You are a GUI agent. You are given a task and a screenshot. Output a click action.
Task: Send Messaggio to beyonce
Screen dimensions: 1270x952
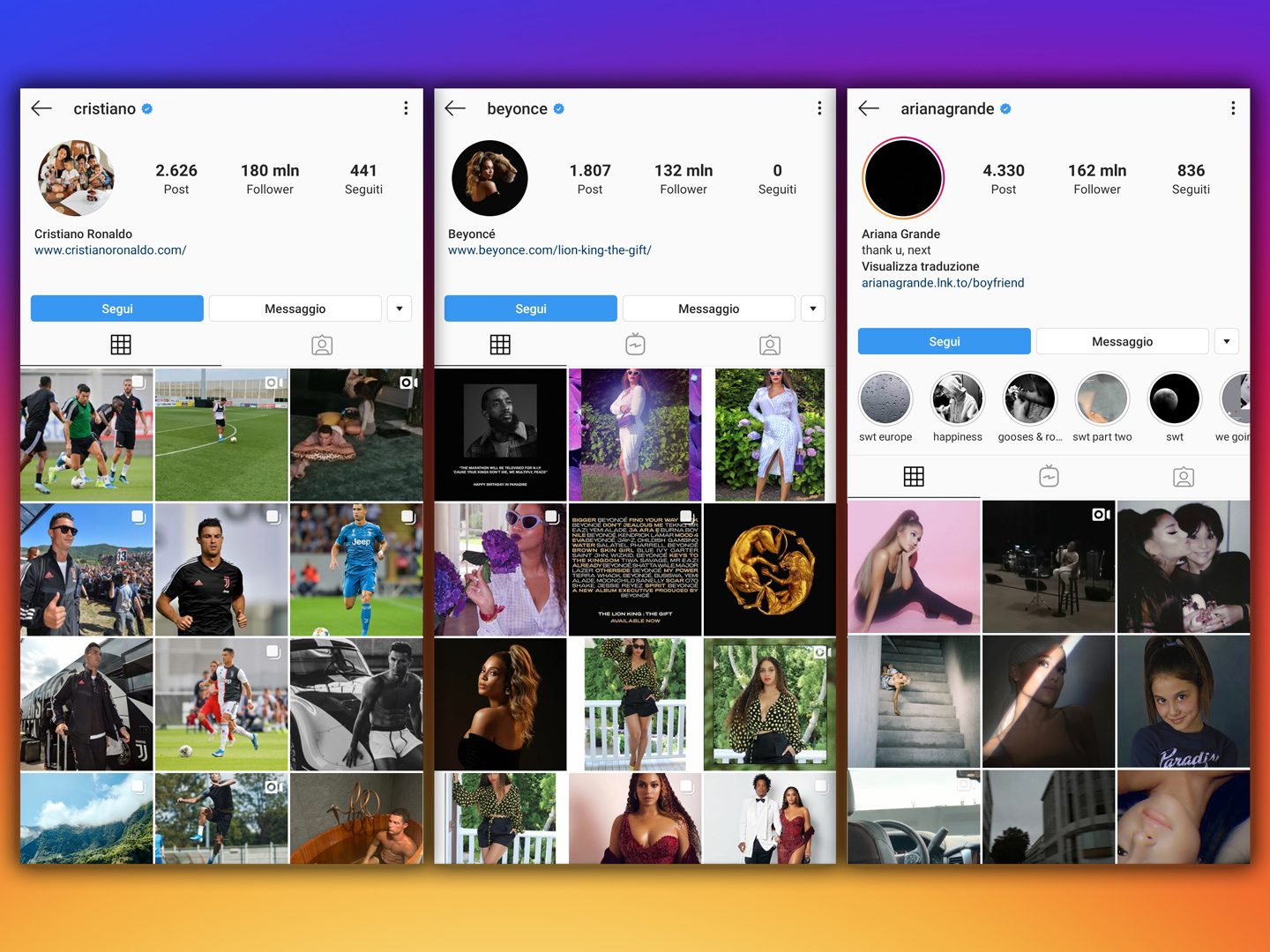709,309
